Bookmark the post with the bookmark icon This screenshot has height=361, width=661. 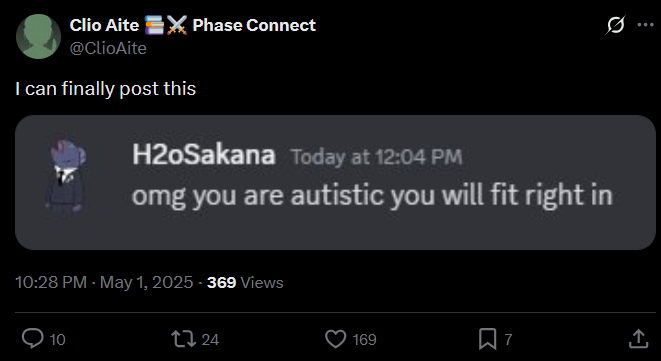pos(488,339)
